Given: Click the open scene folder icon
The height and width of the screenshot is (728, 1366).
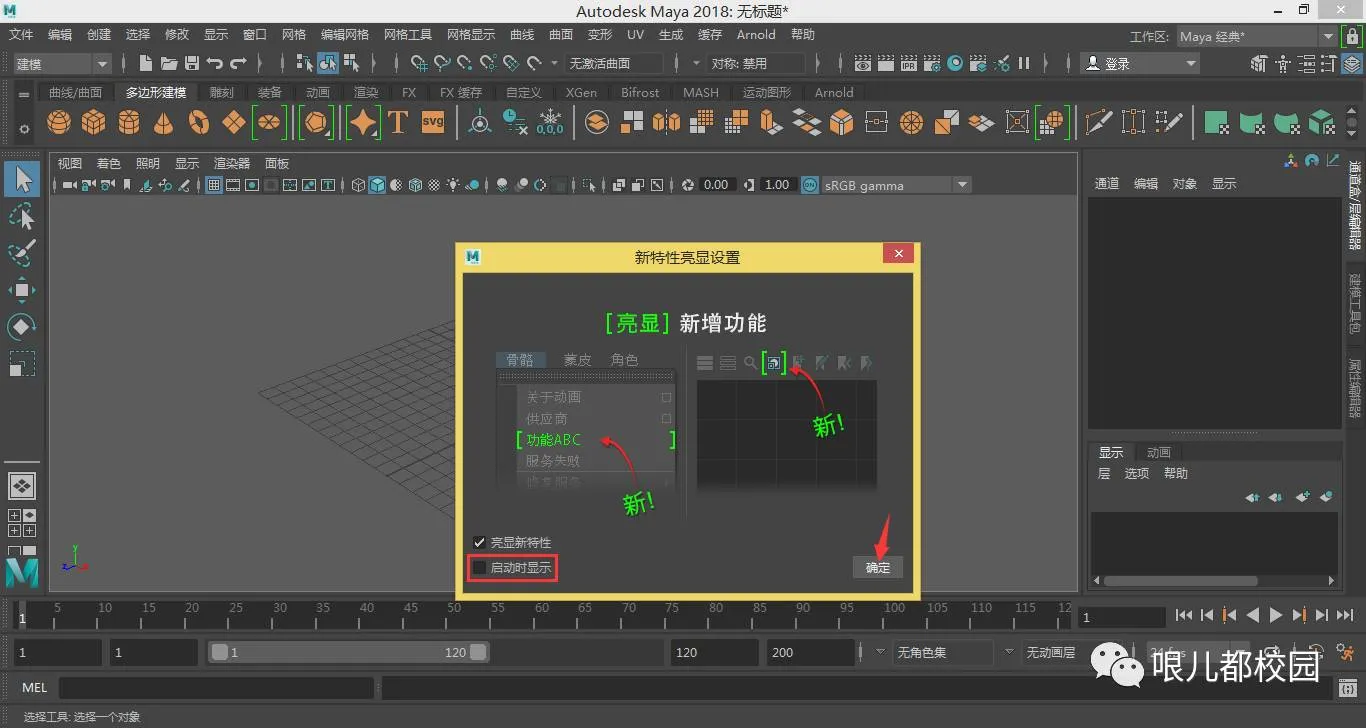Looking at the screenshot, I should (169, 63).
